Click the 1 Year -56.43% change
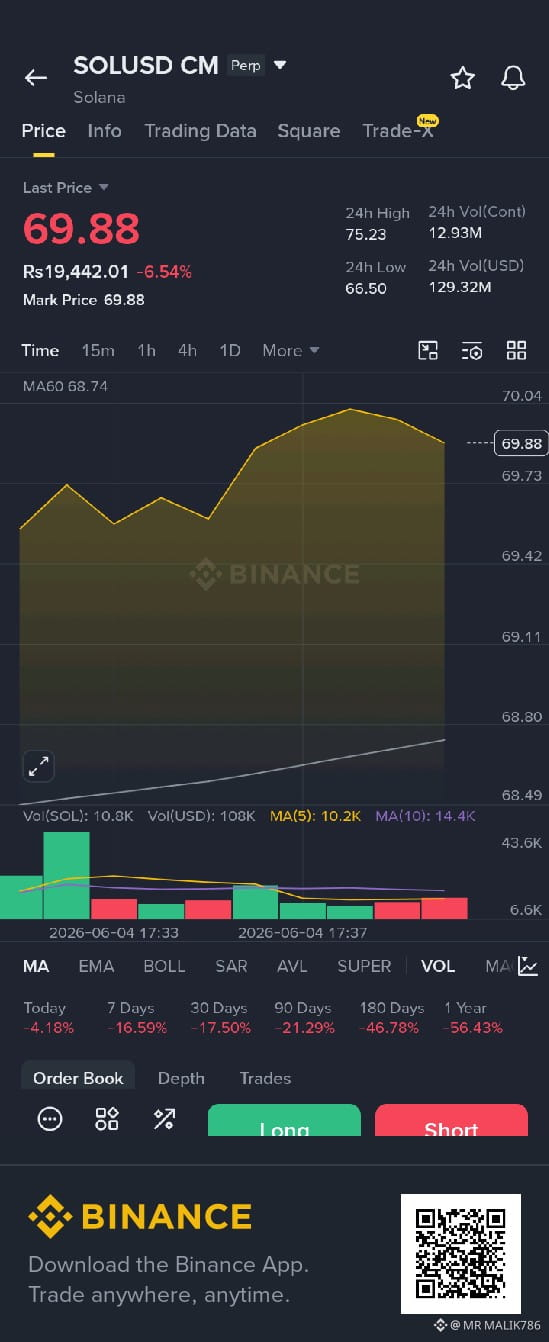This screenshot has width=549, height=1342. pyautogui.click(x=473, y=1018)
